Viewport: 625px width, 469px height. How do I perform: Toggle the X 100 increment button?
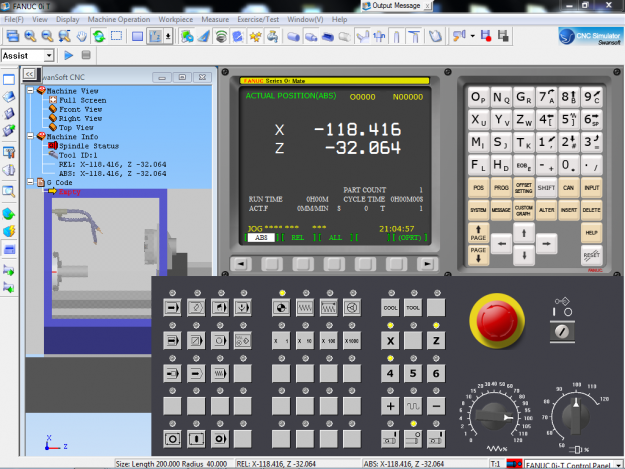tap(328, 341)
